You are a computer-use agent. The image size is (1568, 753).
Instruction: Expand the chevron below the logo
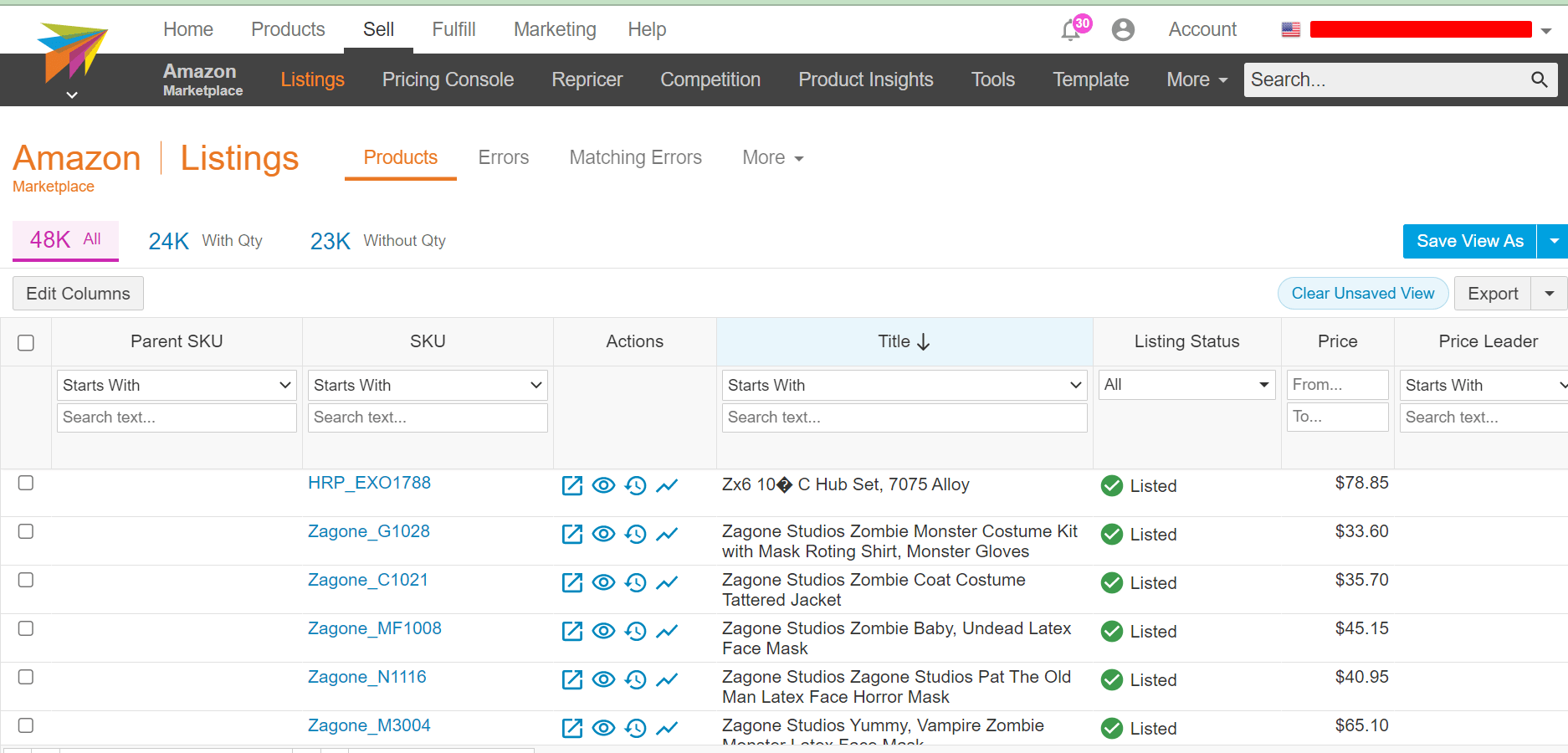(72, 95)
